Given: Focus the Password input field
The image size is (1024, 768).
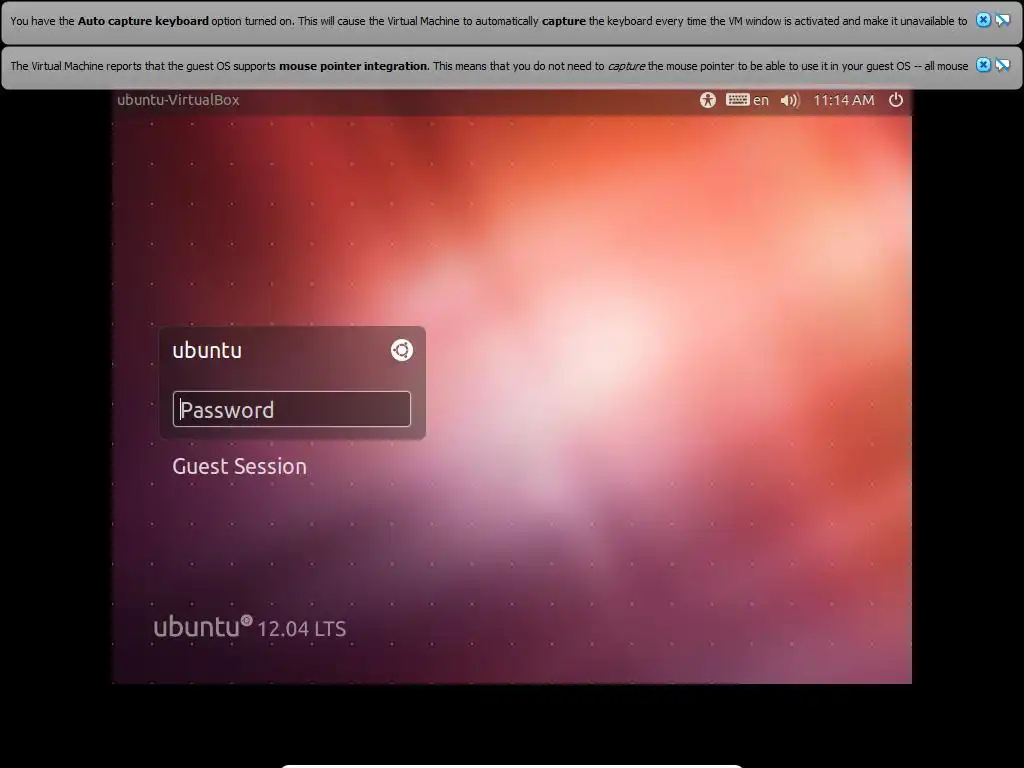Looking at the screenshot, I should click(x=291, y=409).
